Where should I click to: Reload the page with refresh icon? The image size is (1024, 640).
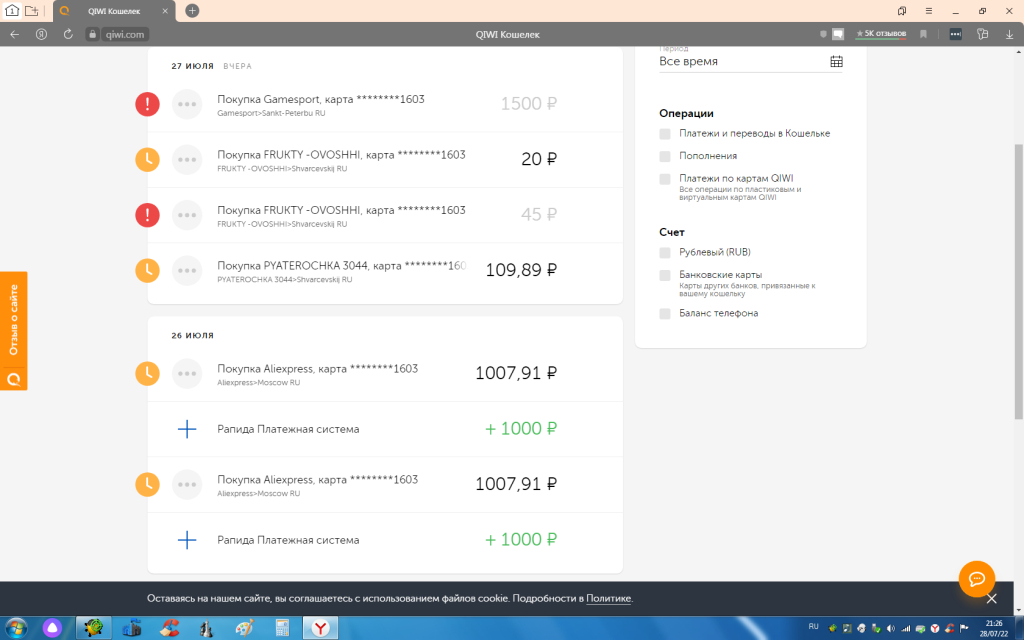coord(68,34)
